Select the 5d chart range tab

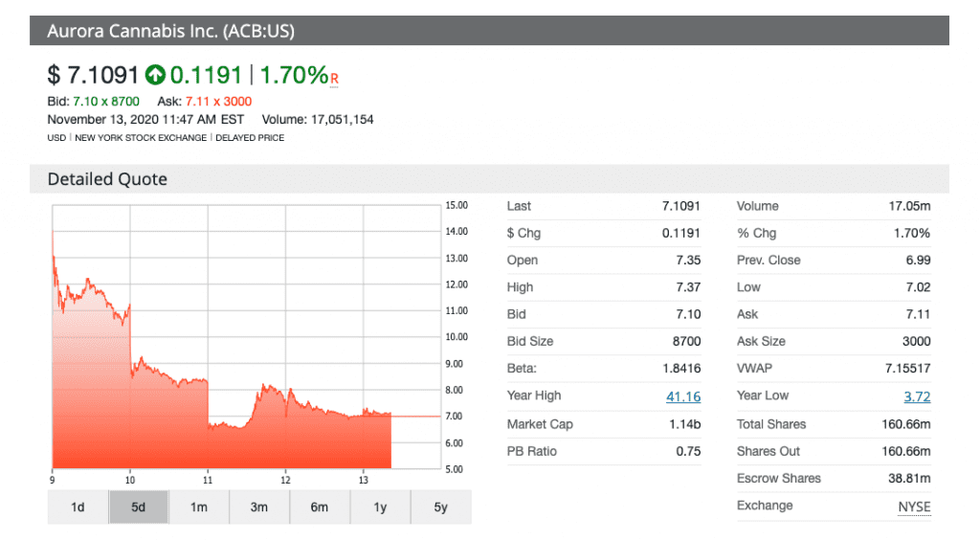[138, 507]
